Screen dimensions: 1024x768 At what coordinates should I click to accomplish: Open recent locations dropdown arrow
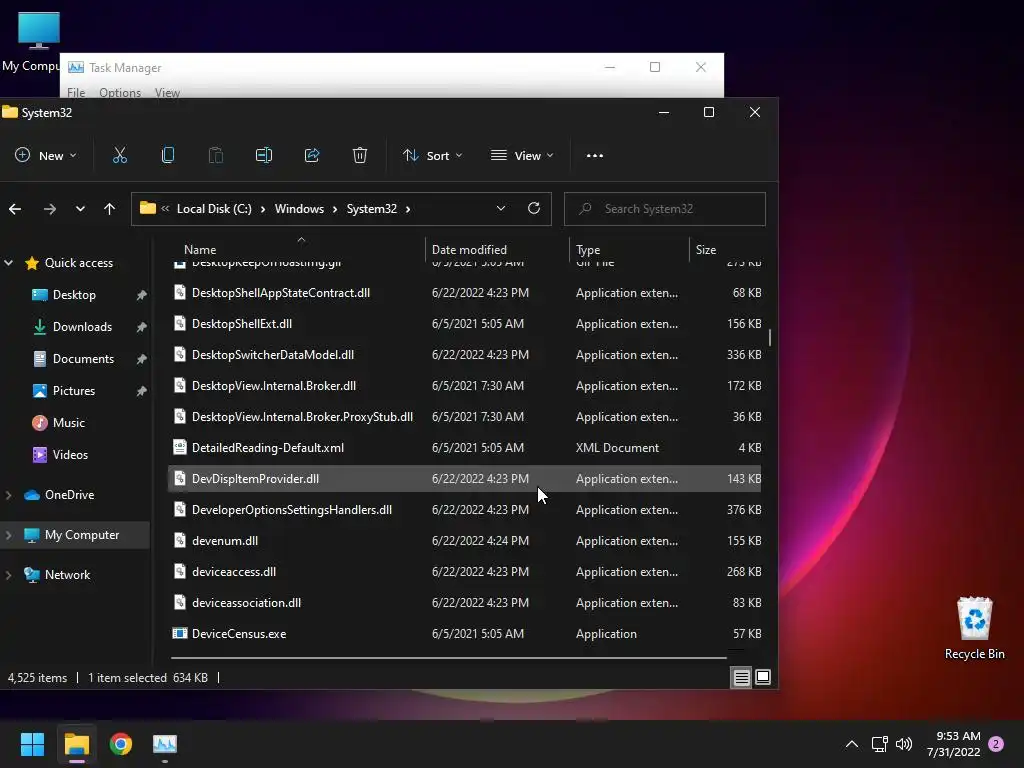[x=80, y=209]
